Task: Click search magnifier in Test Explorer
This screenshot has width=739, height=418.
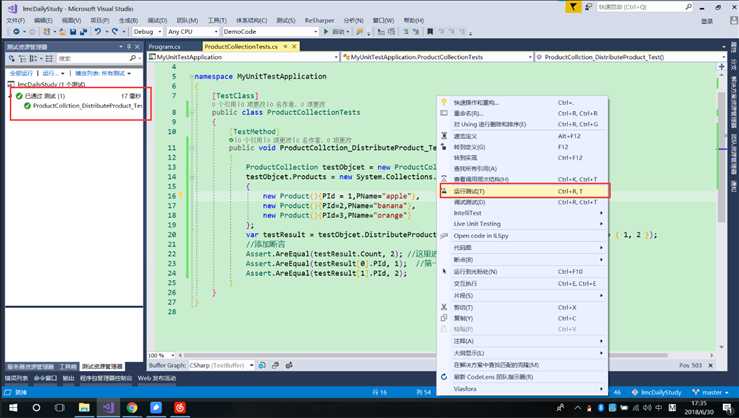Action: [x=133, y=58]
